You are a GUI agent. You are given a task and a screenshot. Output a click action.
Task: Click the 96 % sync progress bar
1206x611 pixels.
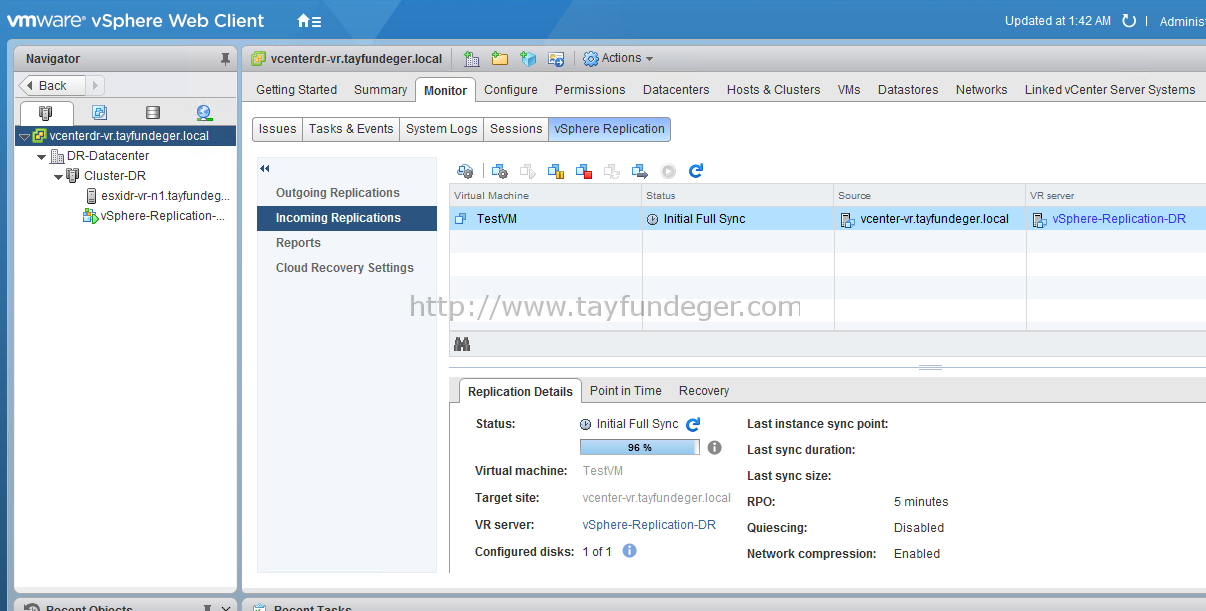coord(640,447)
